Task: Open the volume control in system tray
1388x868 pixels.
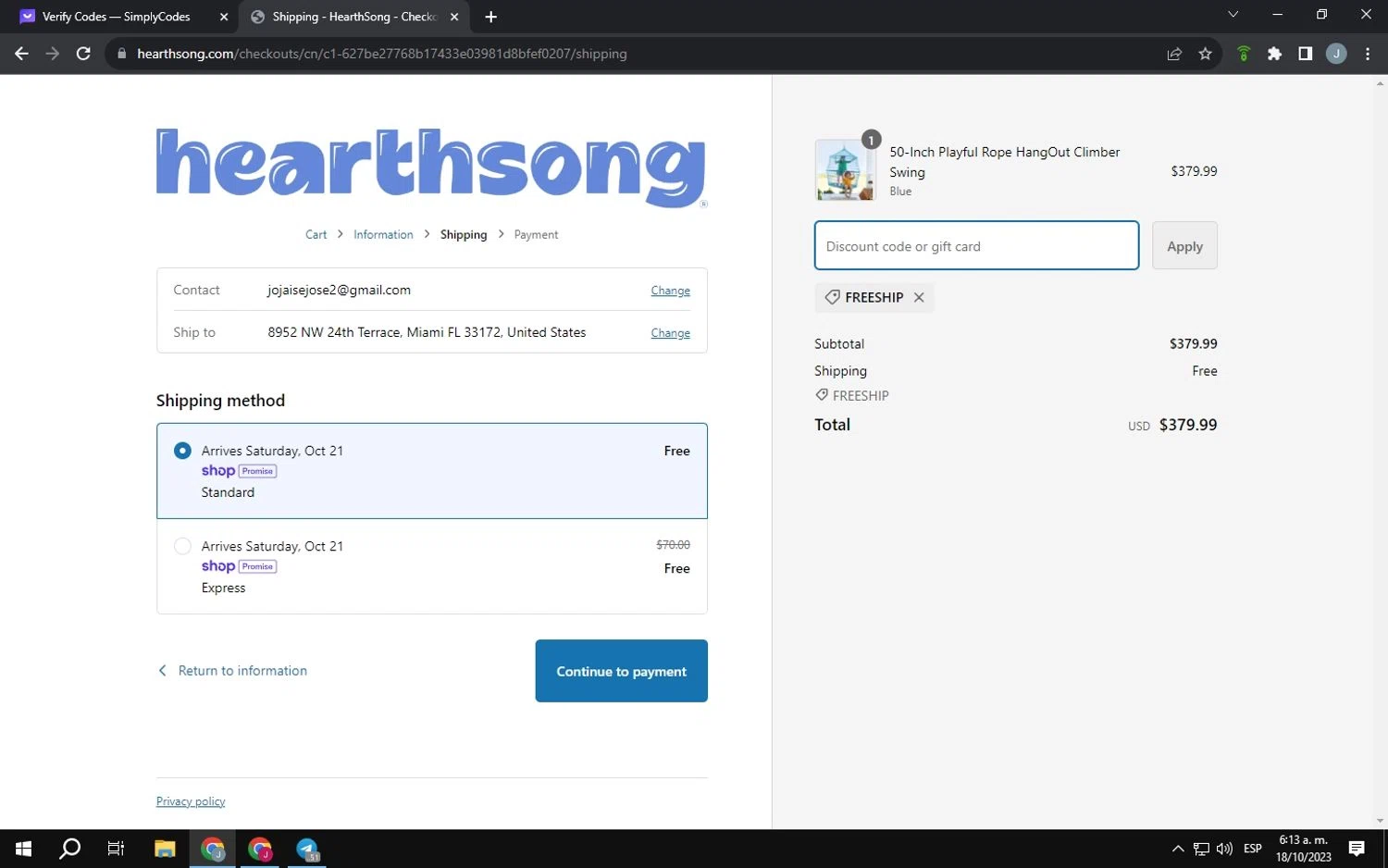Action: (x=1224, y=849)
